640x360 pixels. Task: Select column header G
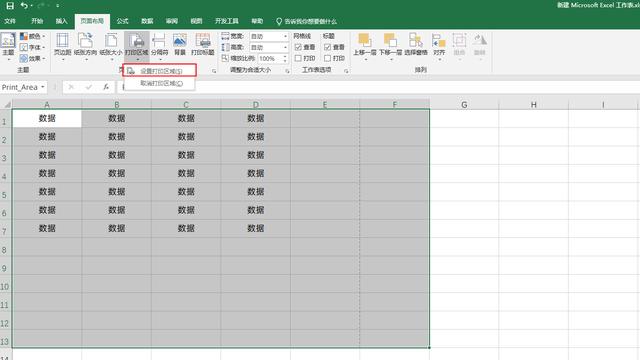(464, 104)
